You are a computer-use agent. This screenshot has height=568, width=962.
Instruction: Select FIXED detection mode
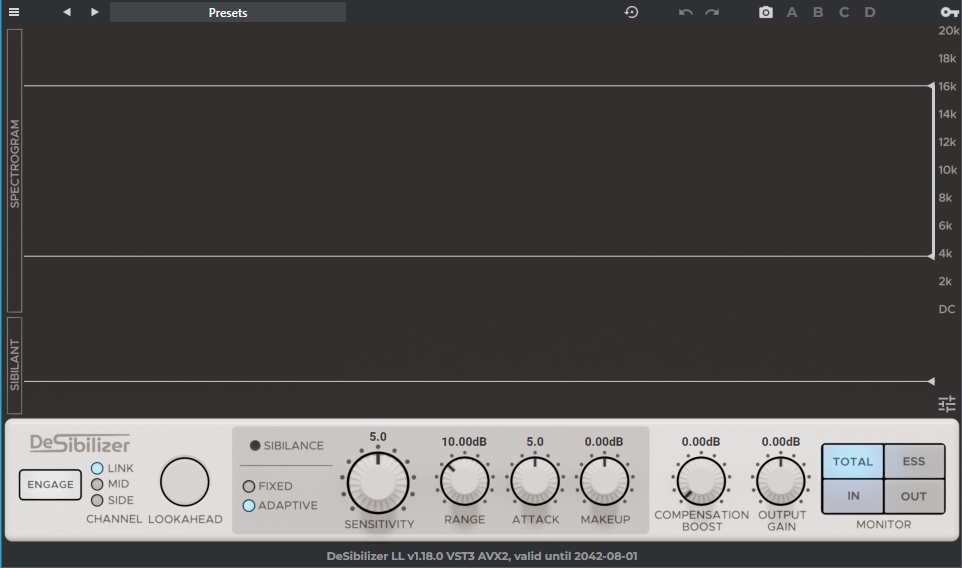click(248, 486)
